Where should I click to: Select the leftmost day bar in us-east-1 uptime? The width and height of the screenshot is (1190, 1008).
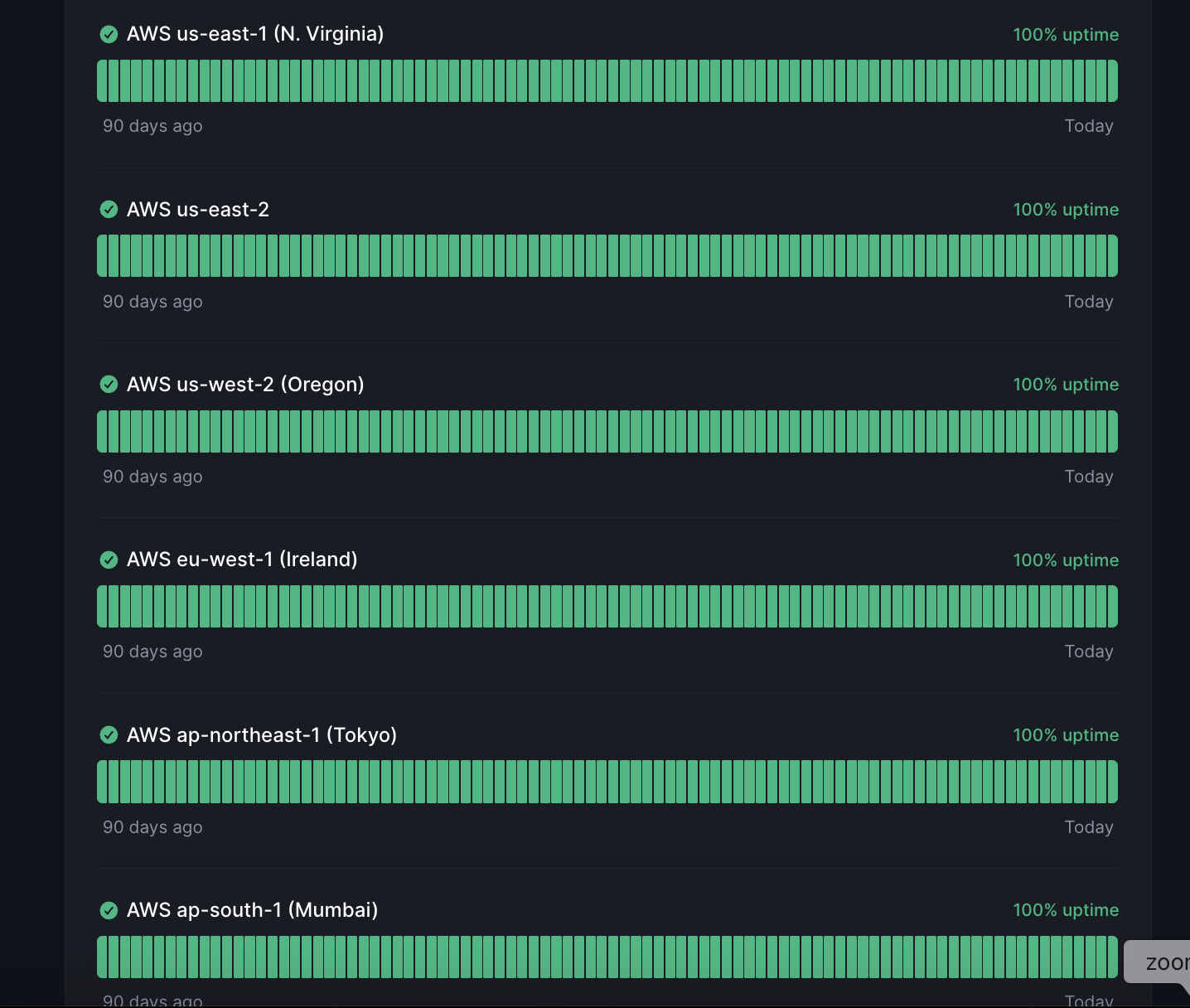click(102, 81)
